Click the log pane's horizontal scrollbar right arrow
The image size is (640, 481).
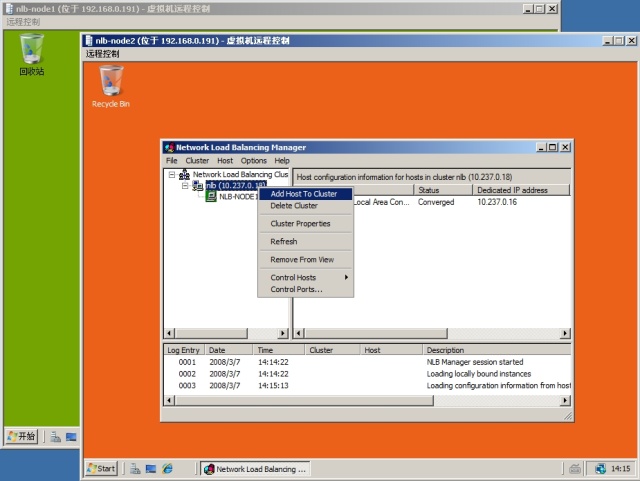[566, 401]
